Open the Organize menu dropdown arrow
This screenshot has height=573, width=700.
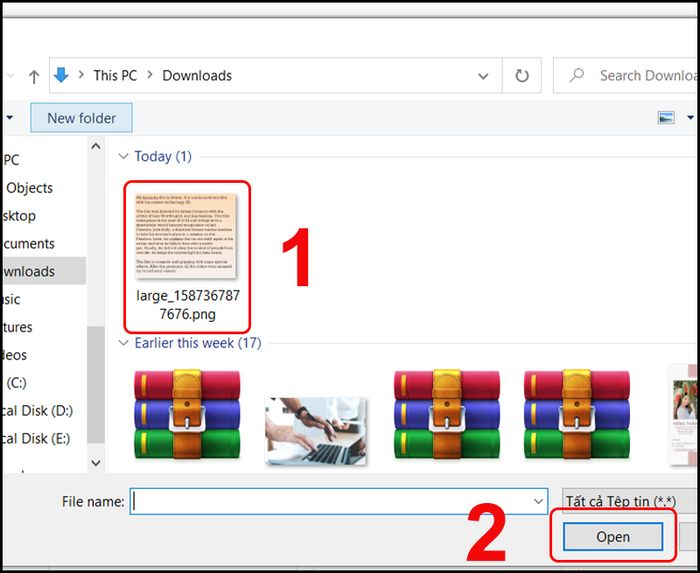pyautogui.click(x=9, y=118)
